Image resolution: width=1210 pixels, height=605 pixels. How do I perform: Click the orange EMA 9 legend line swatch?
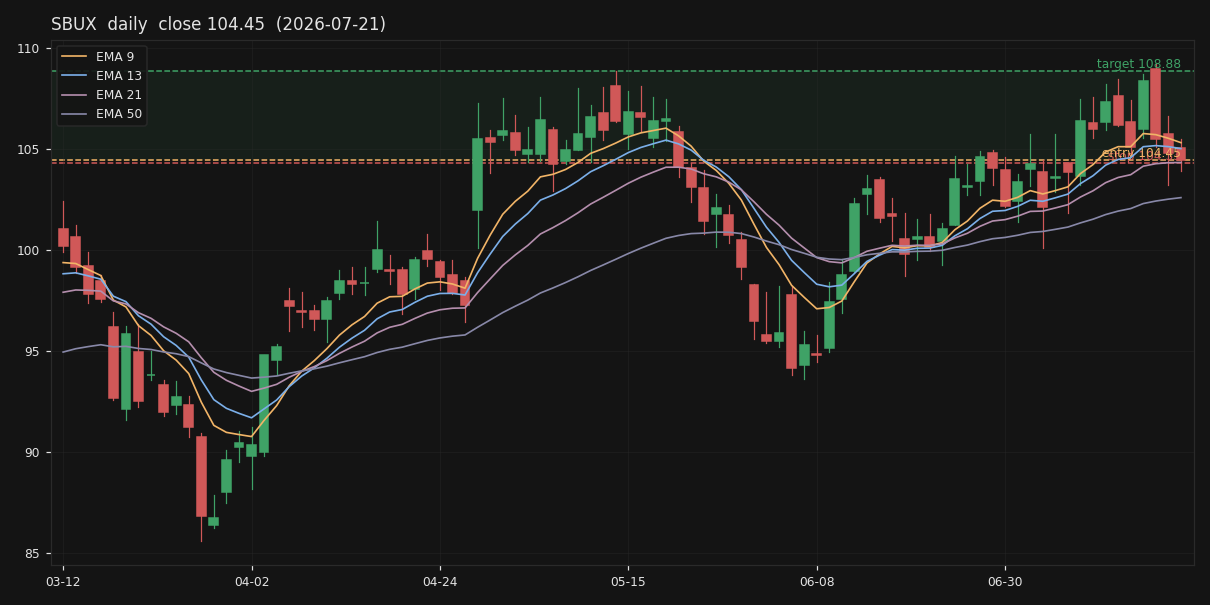[x=75, y=57]
